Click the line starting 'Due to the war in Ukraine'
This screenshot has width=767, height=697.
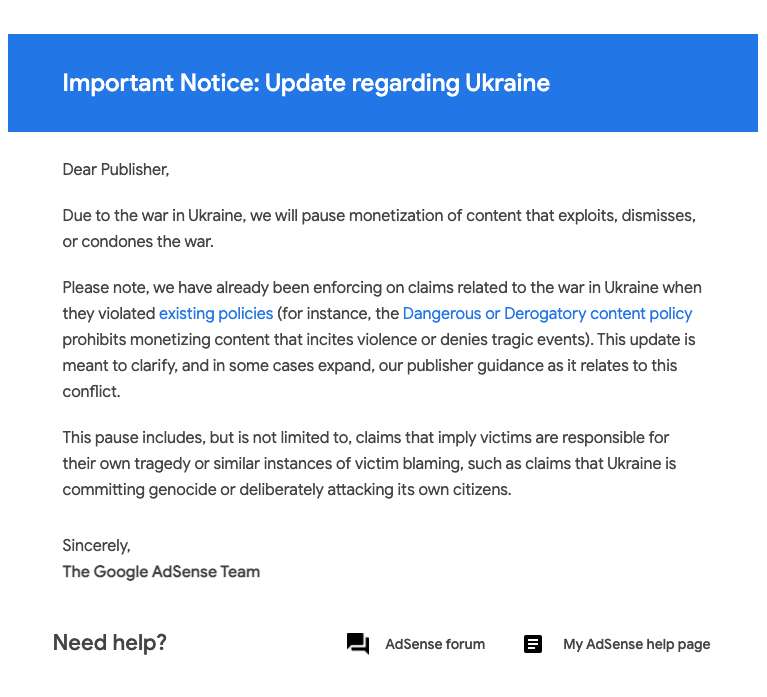[x=379, y=216]
